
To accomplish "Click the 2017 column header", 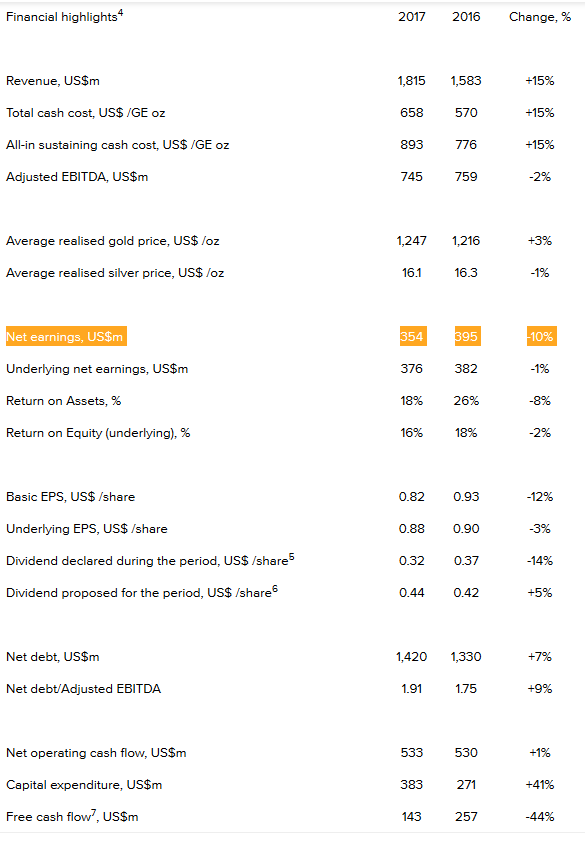I will (x=412, y=17).
